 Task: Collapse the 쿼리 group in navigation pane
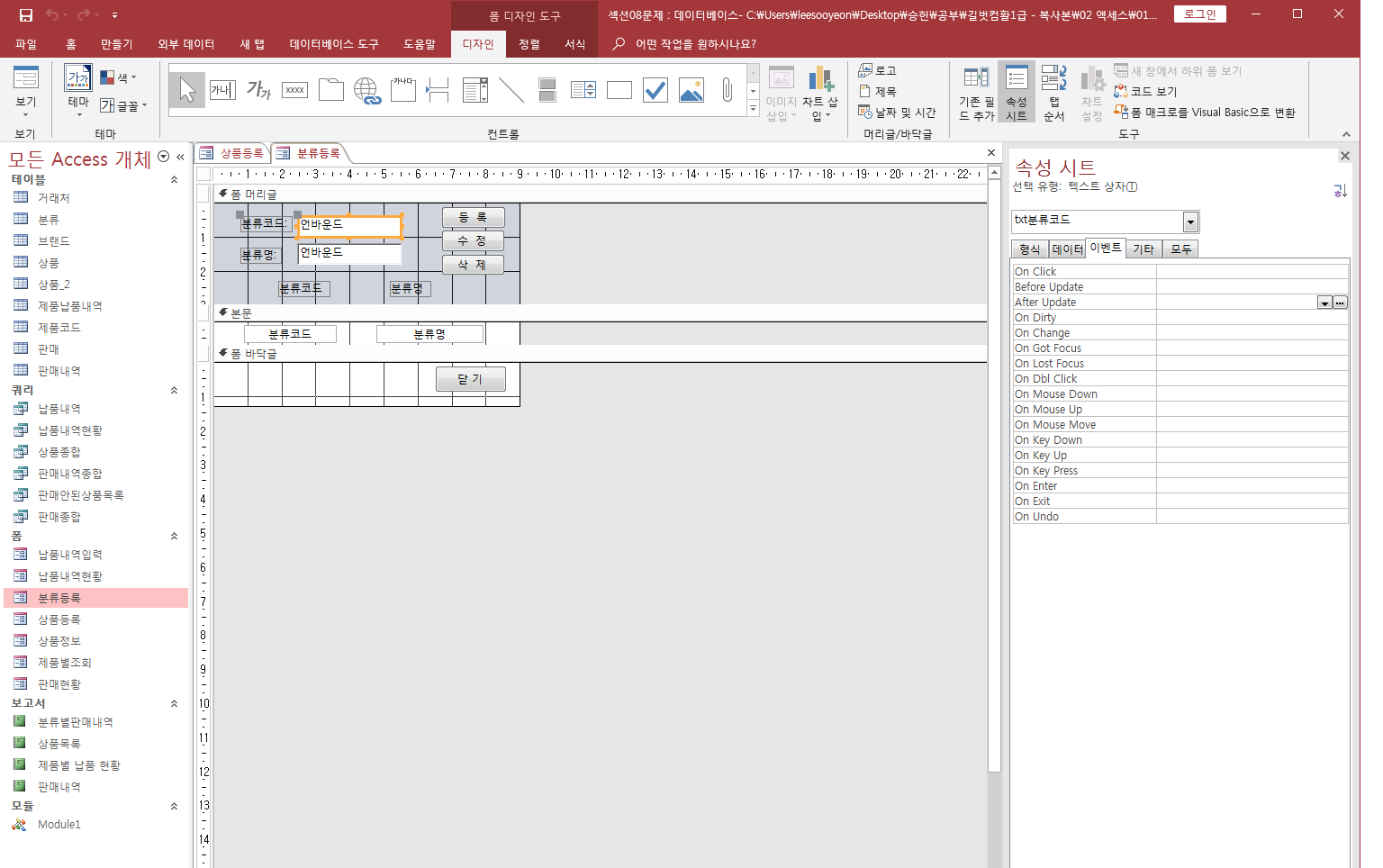[x=174, y=390]
